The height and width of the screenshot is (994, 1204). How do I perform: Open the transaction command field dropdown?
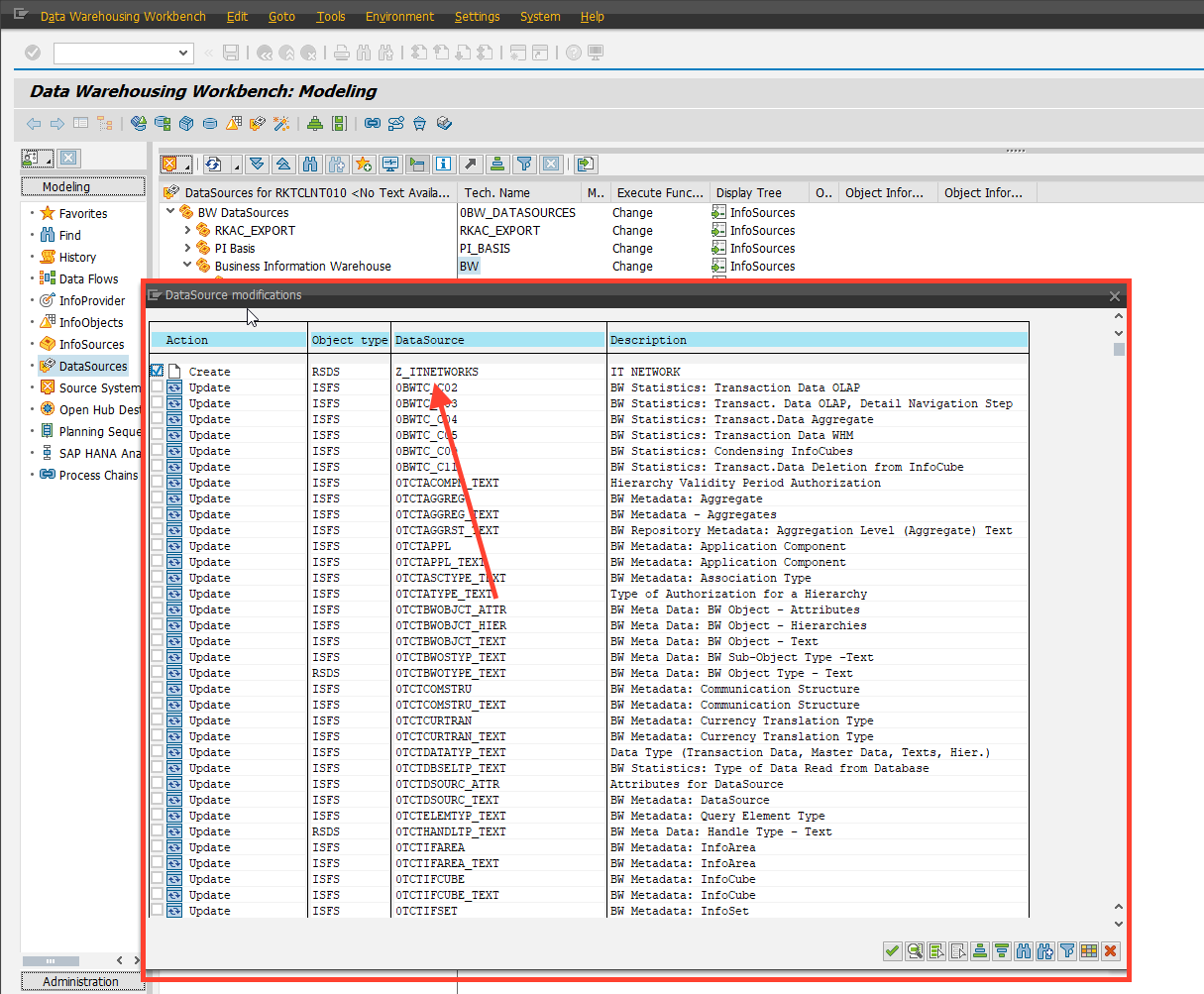[183, 53]
